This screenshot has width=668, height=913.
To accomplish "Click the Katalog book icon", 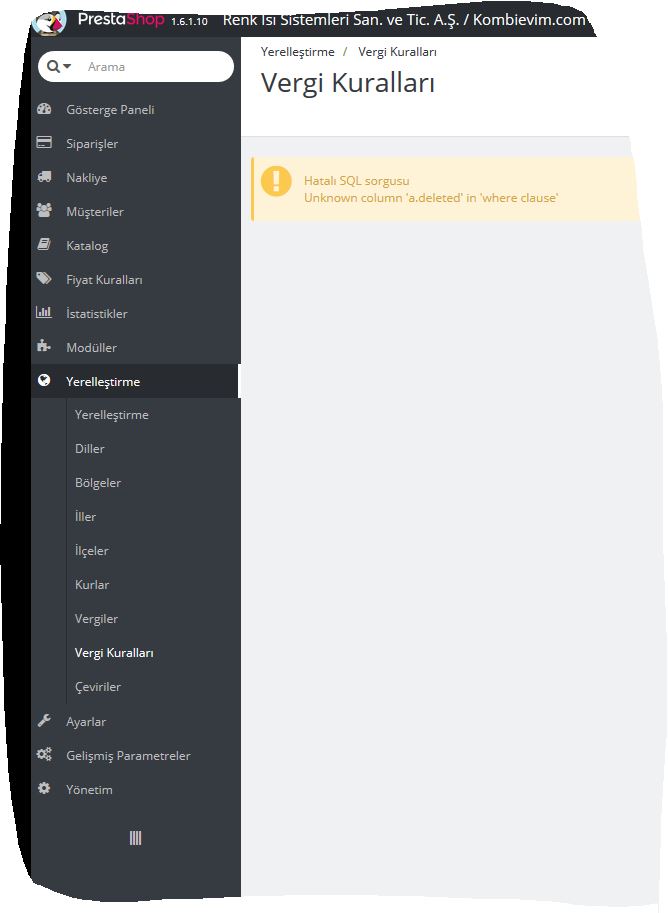I will [x=44, y=245].
